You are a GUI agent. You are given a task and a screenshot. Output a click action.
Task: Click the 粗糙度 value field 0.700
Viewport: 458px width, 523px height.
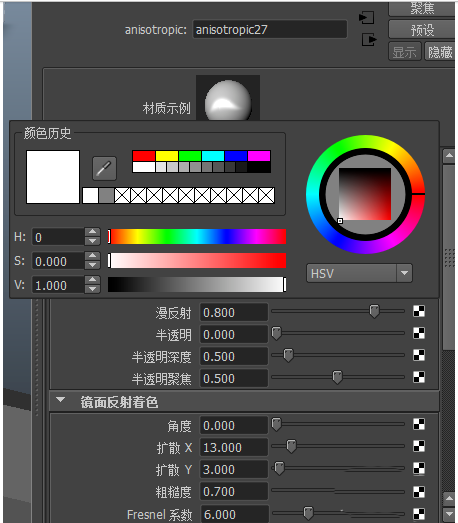point(234,491)
